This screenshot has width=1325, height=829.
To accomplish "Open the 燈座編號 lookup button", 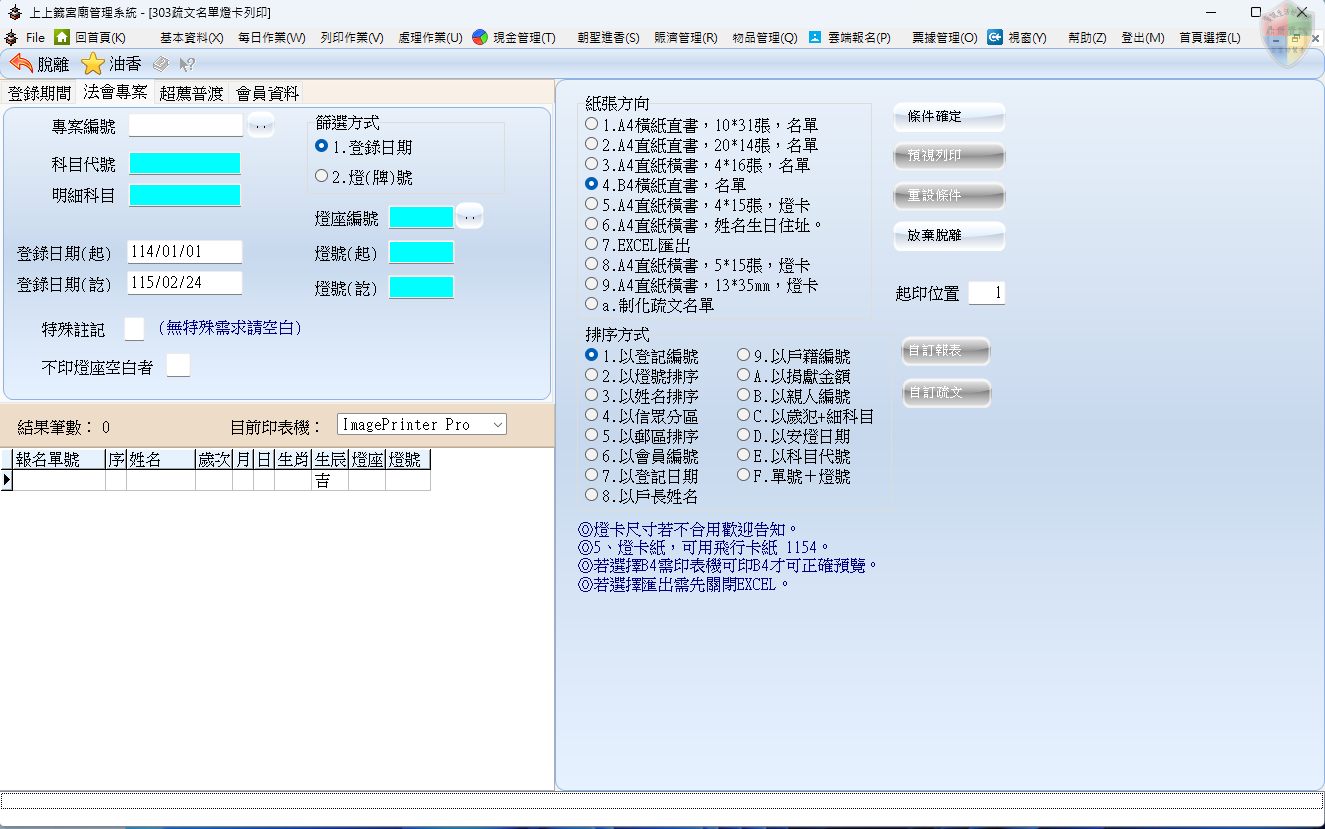I will (x=469, y=217).
